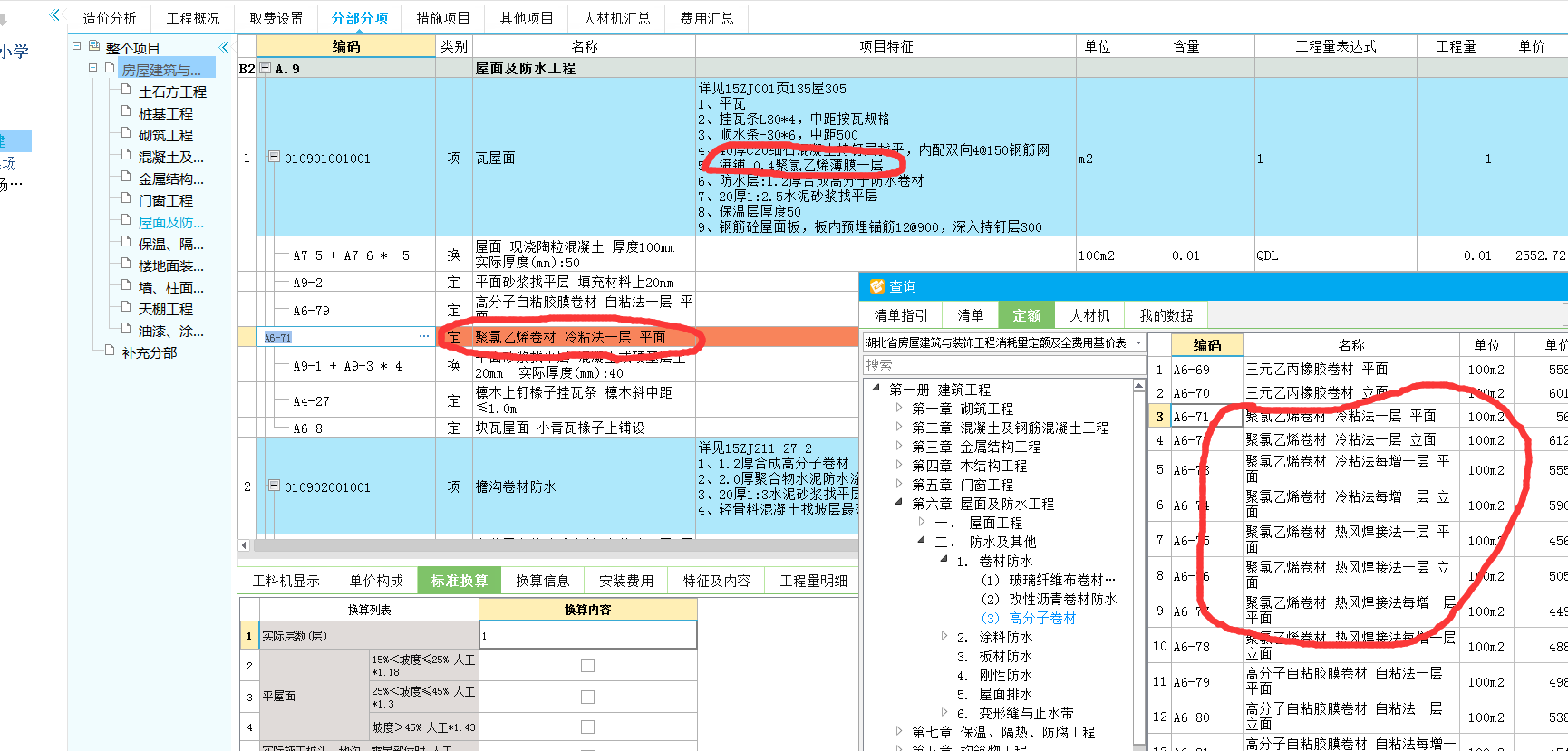Open the 我的数据 tab in the query window
This screenshot has height=751, width=1568.
(x=1166, y=315)
